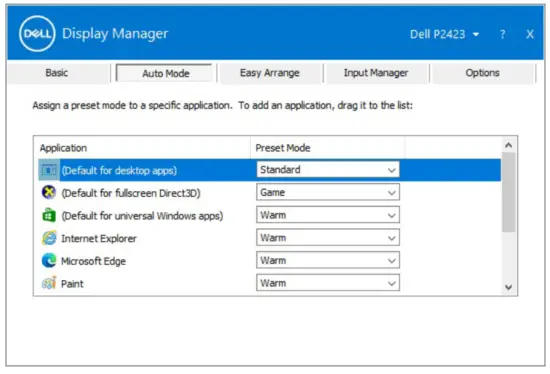The image size is (550, 374).
Task: Click the Paint application icon
Action: [49, 283]
